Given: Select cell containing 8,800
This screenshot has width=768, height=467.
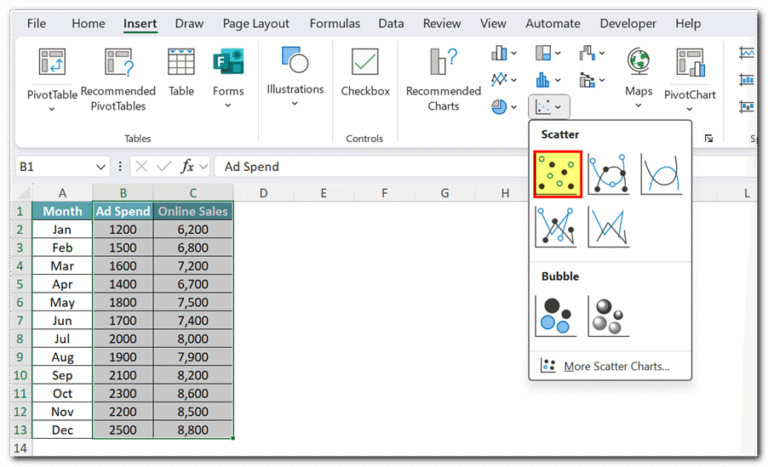Looking at the screenshot, I should tap(193, 430).
